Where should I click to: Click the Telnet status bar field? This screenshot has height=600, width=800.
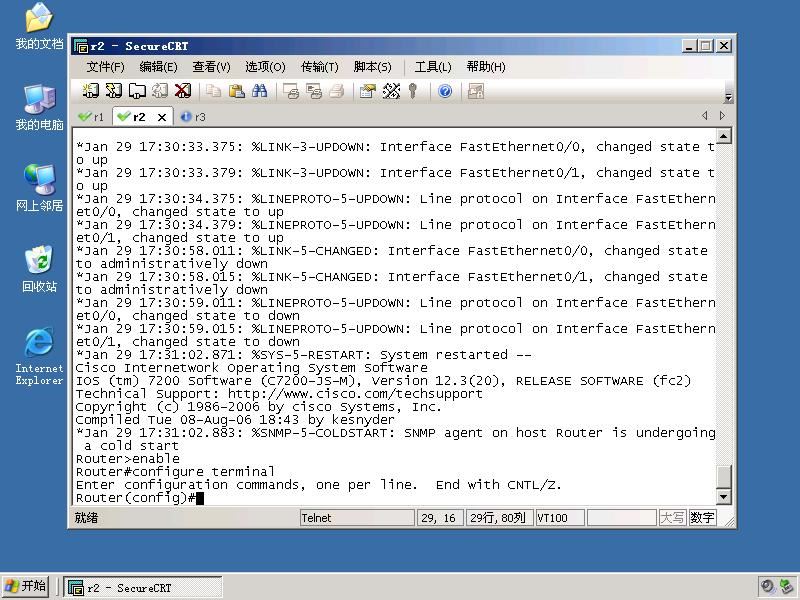point(357,518)
